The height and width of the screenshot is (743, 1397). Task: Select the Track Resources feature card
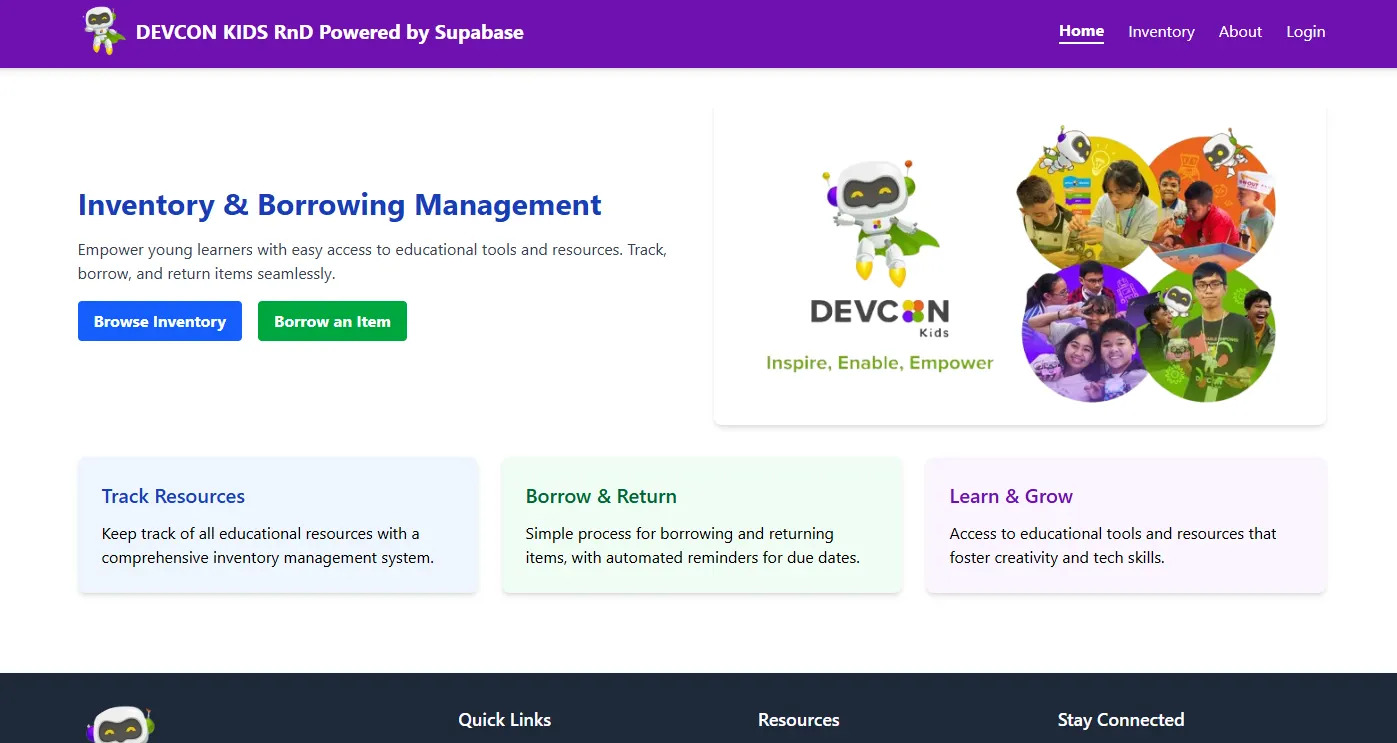click(x=278, y=526)
